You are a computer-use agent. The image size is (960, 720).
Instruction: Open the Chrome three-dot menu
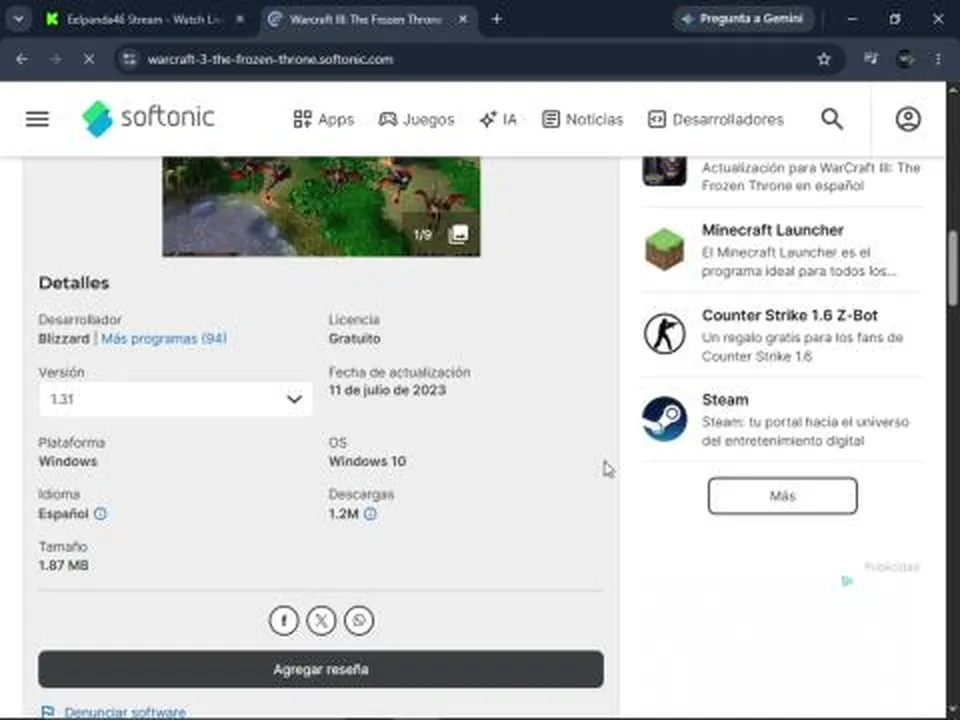(x=939, y=59)
